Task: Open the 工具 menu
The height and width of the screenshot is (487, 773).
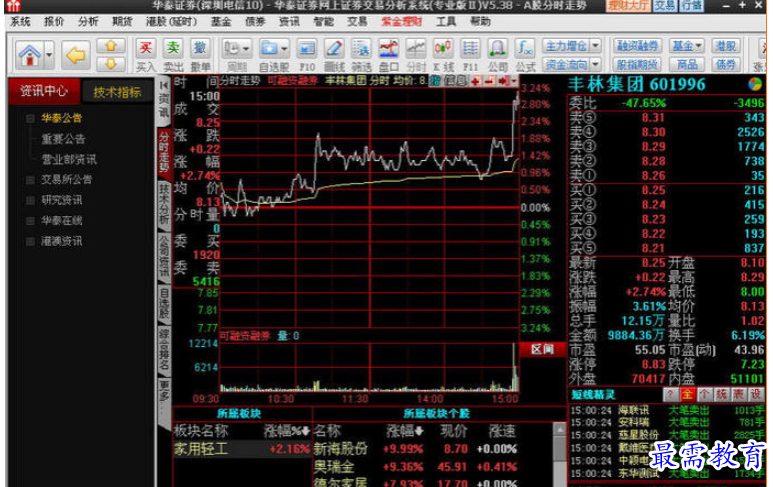Action: click(446, 22)
